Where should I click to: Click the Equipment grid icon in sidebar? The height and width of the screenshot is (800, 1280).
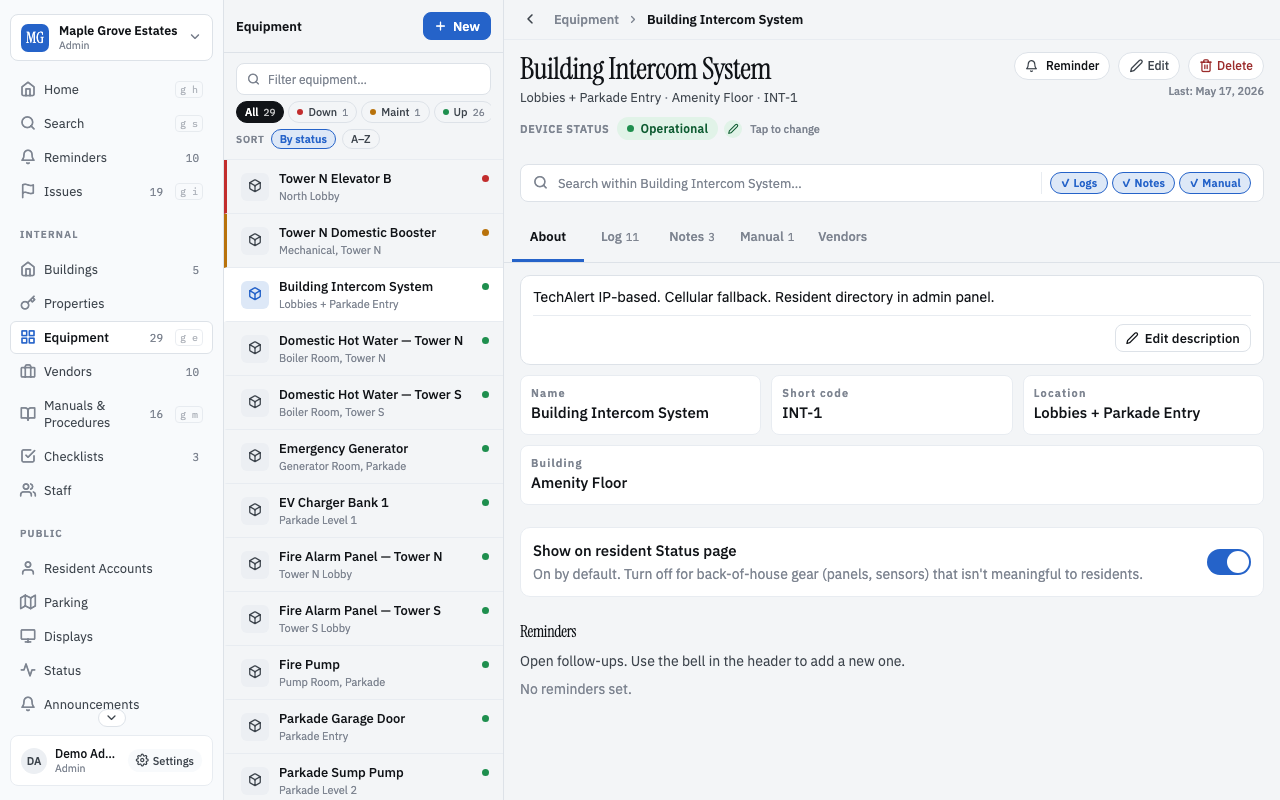pyautogui.click(x=28, y=337)
